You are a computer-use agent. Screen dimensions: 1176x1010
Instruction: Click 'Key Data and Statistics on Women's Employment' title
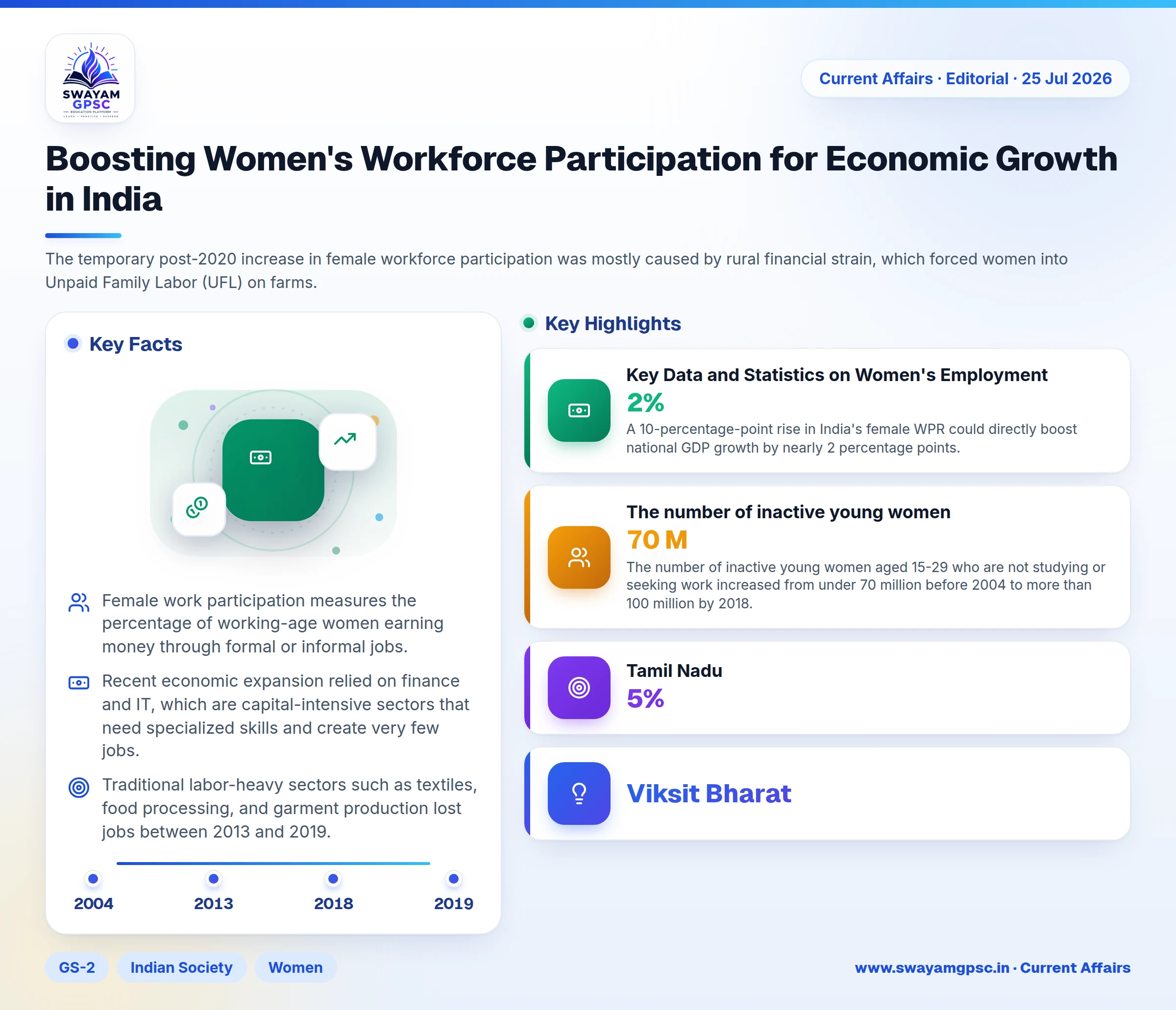(x=837, y=375)
